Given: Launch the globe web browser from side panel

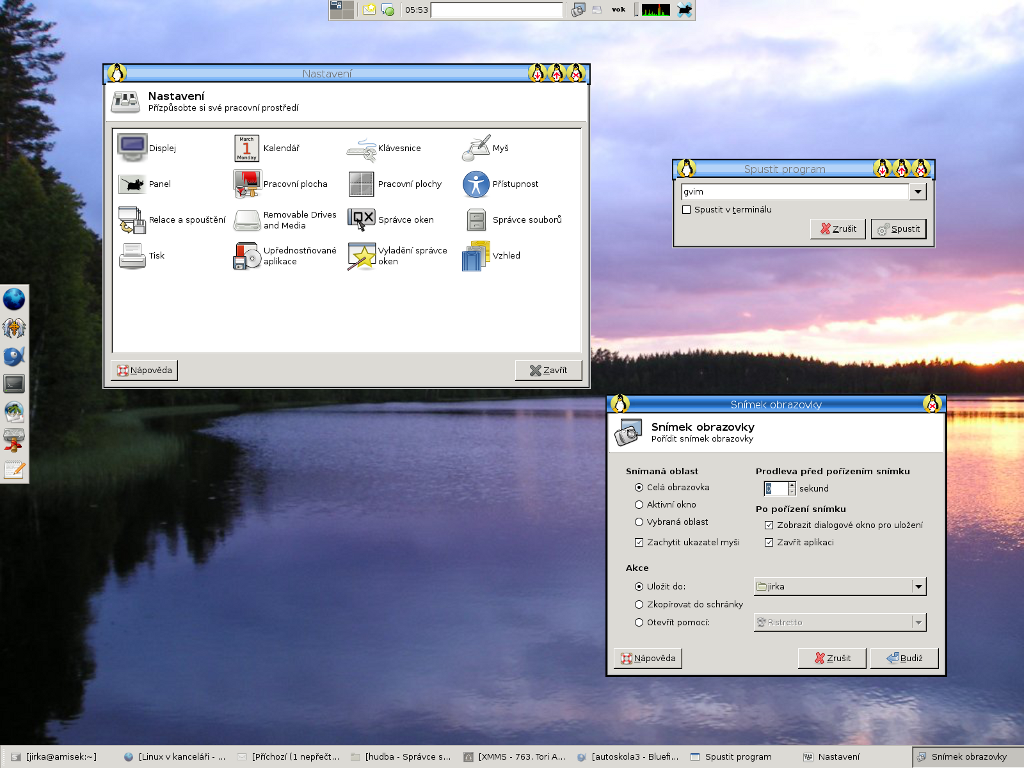Looking at the screenshot, I should pyautogui.click(x=14, y=299).
